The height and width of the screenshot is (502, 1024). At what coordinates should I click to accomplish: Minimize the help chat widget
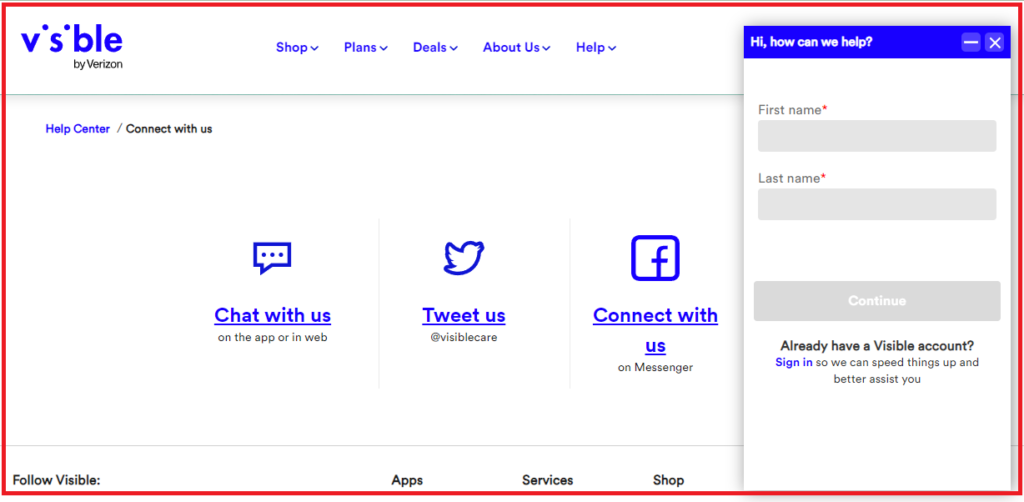(x=971, y=43)
